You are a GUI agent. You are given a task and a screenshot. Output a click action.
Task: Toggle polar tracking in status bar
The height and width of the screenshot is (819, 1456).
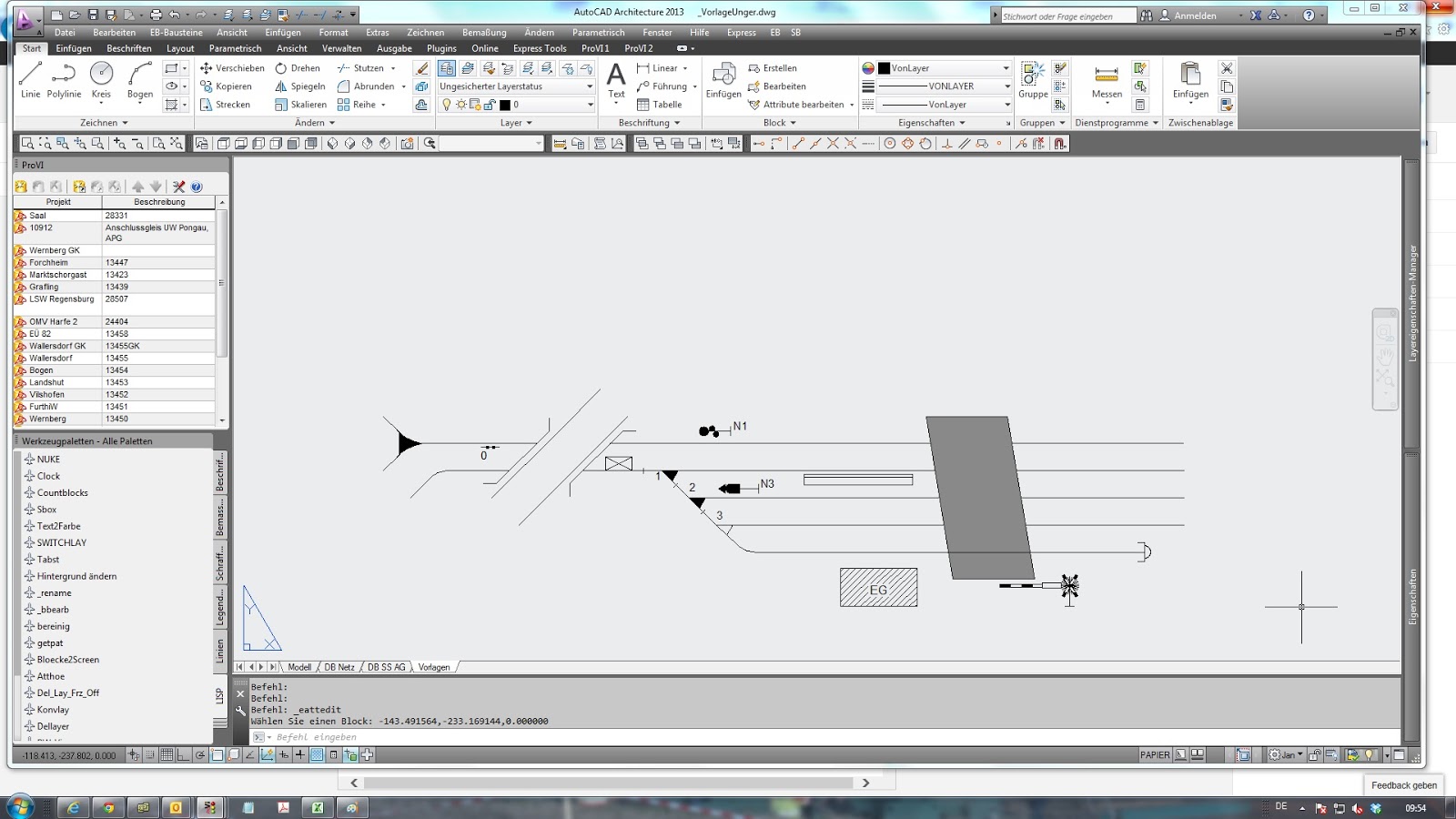point(200,755)
